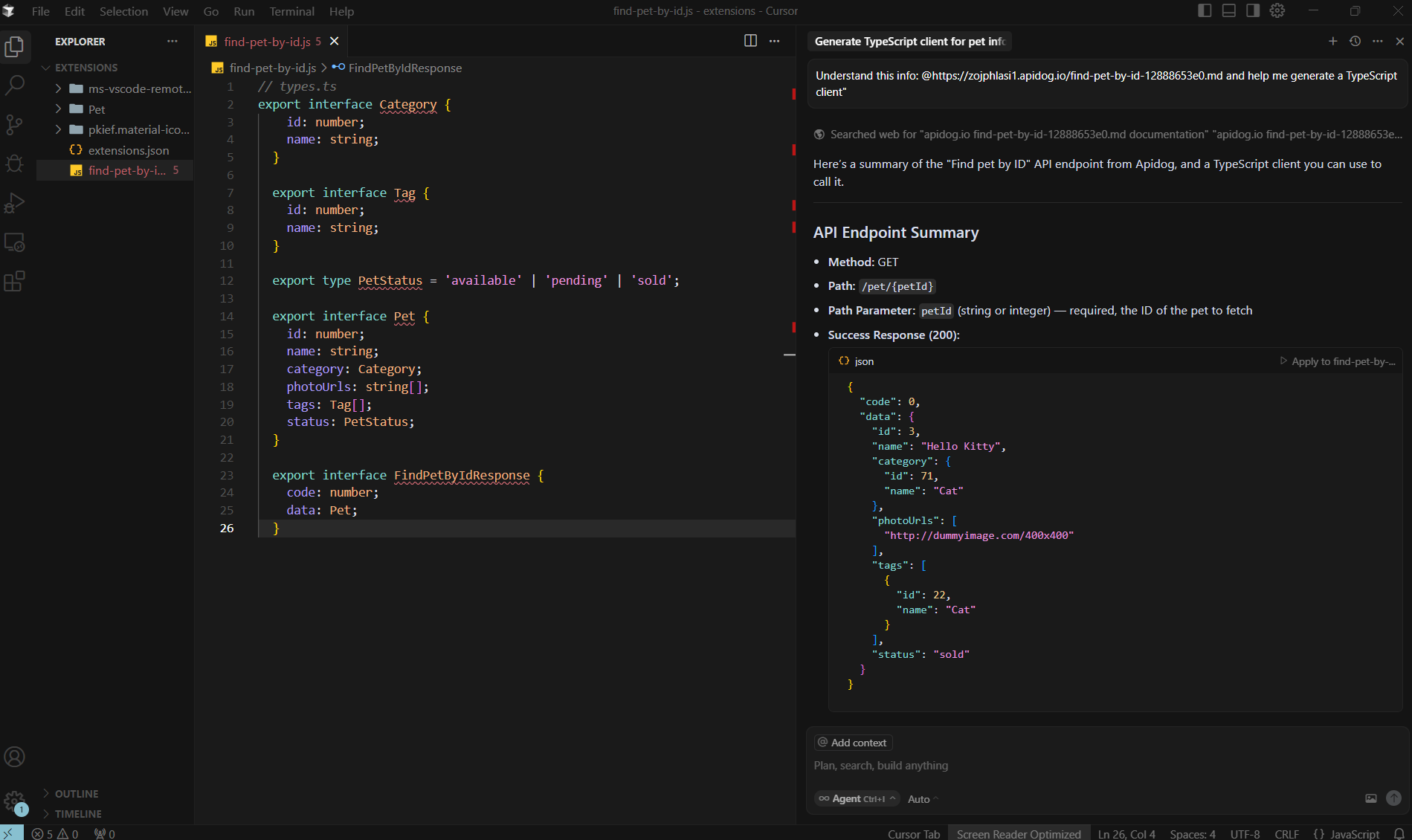The width and height of the screenshot is (1412, 840).
Task: Click the chat input saying Plan, search, build anything
Action: tap(967, 765)
